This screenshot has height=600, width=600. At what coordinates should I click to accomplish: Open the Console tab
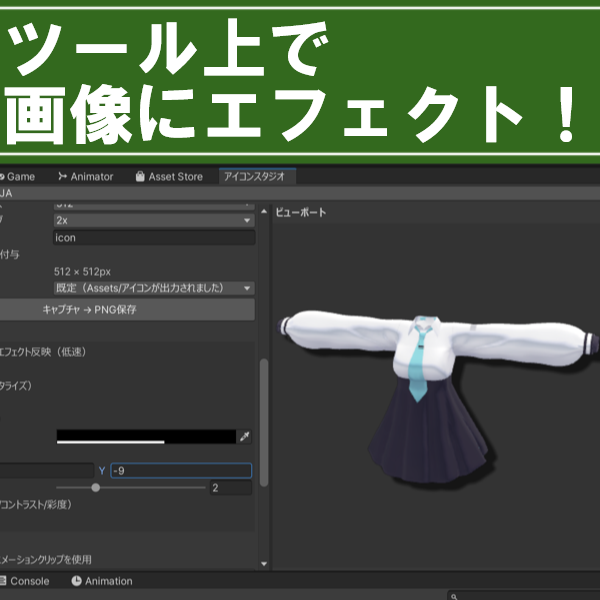coord(25,581)
